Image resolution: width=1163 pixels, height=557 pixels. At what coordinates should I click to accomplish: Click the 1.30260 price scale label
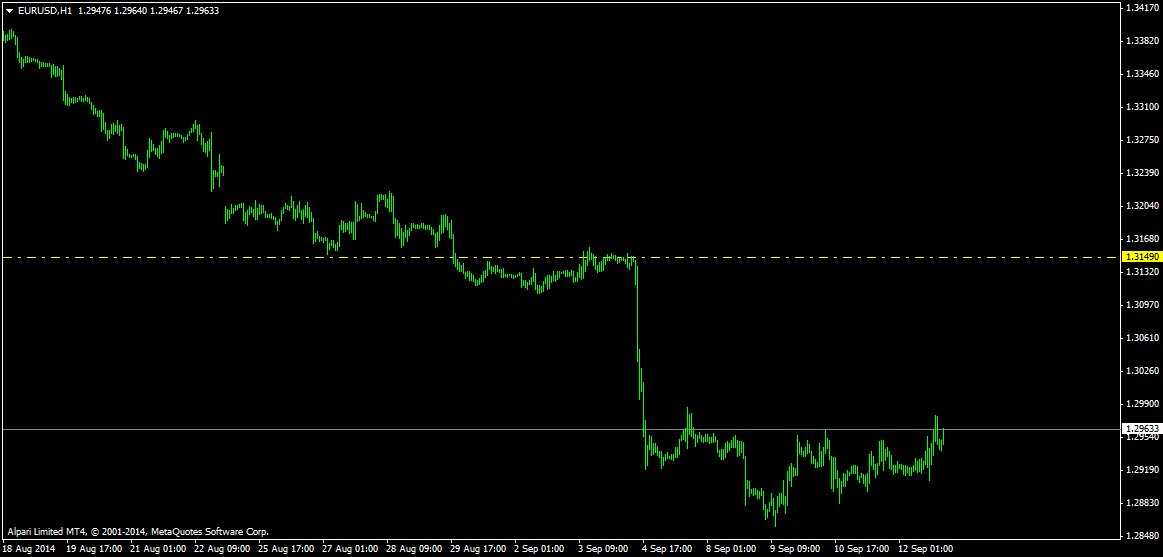pyautogui.click(x=1141, y=371)
